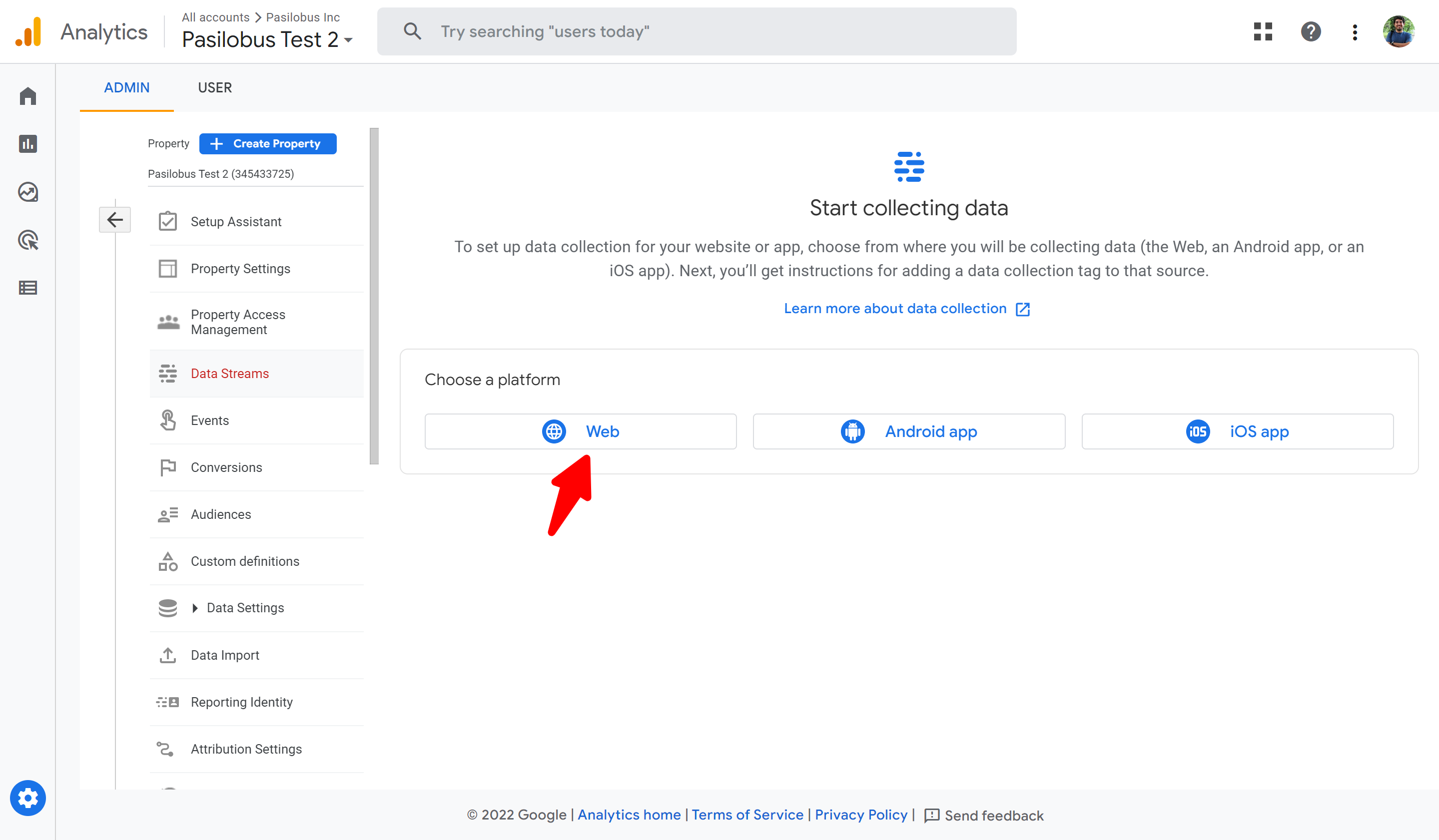The height and width of the screenshot is (840, 1439).
Task: Click the Create Property button
Action: (267, 144)
